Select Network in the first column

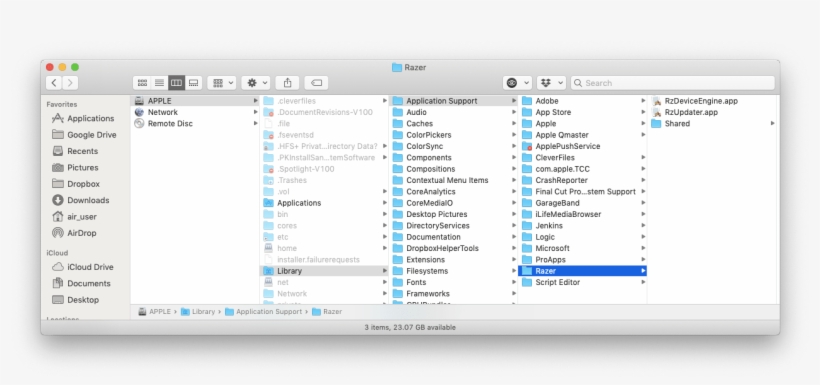point(195,112)
